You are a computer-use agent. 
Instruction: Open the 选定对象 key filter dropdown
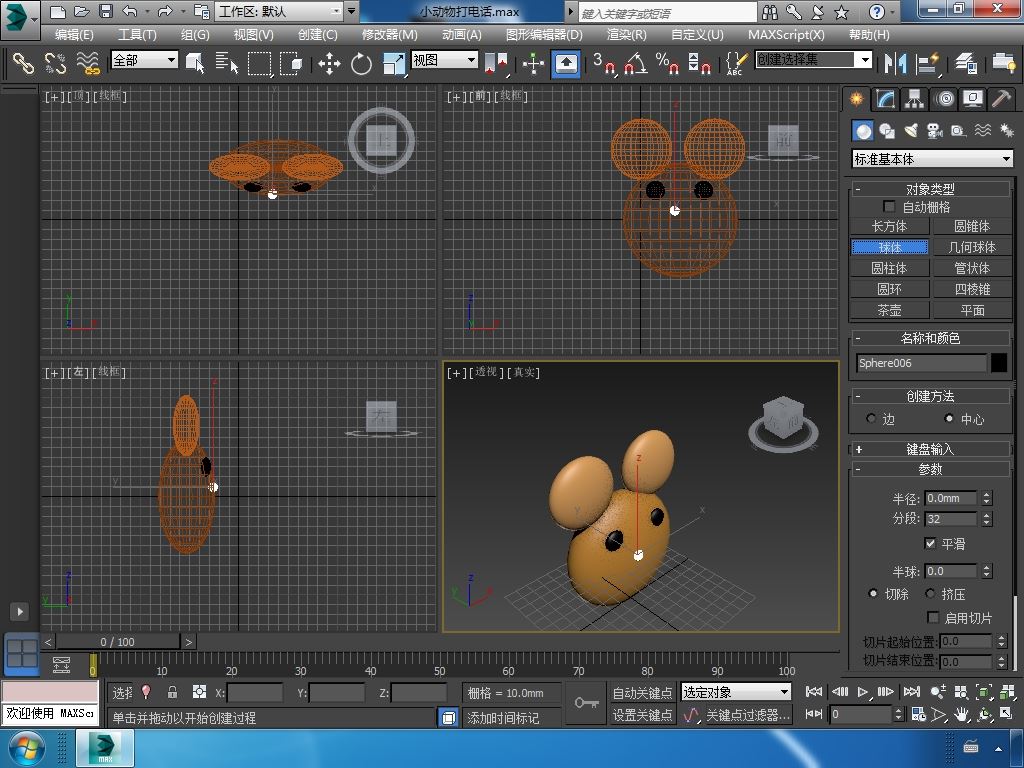pos(736,692)
